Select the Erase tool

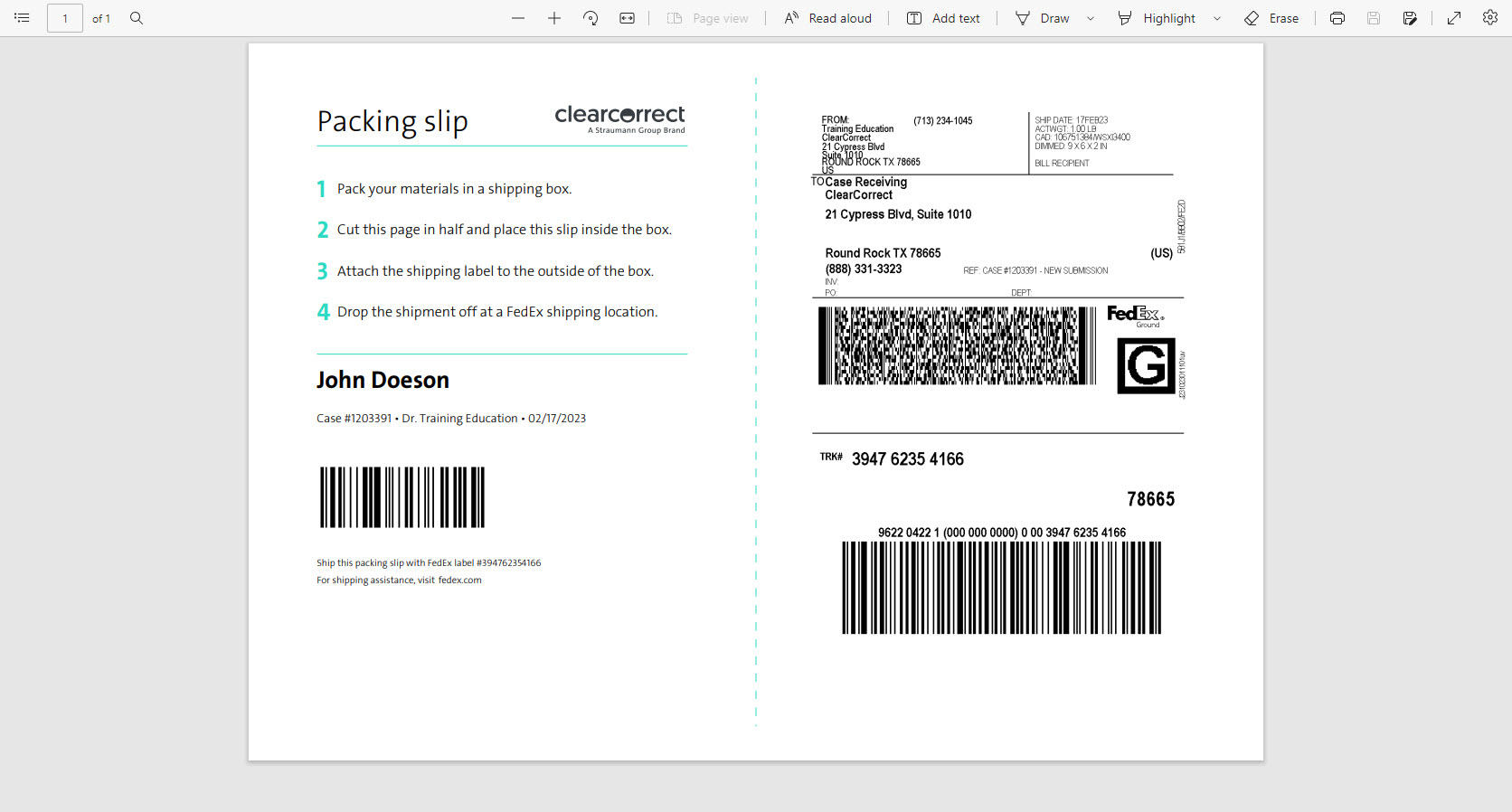coord(1271,18)
